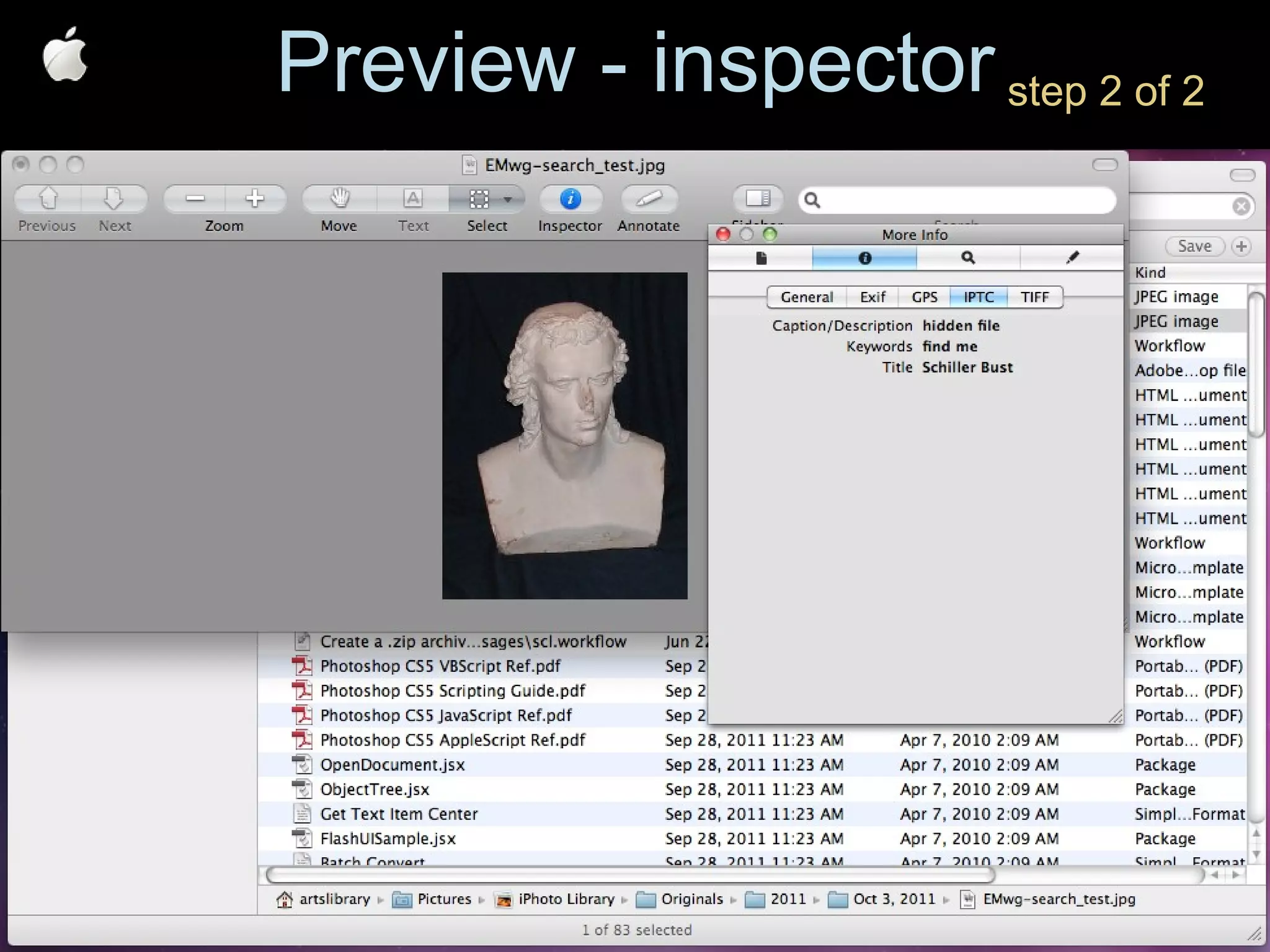Screen dimensions: 1270x952
Task: Click the OpenDocument.jsx file icon
Action: [x=302, y=765]
